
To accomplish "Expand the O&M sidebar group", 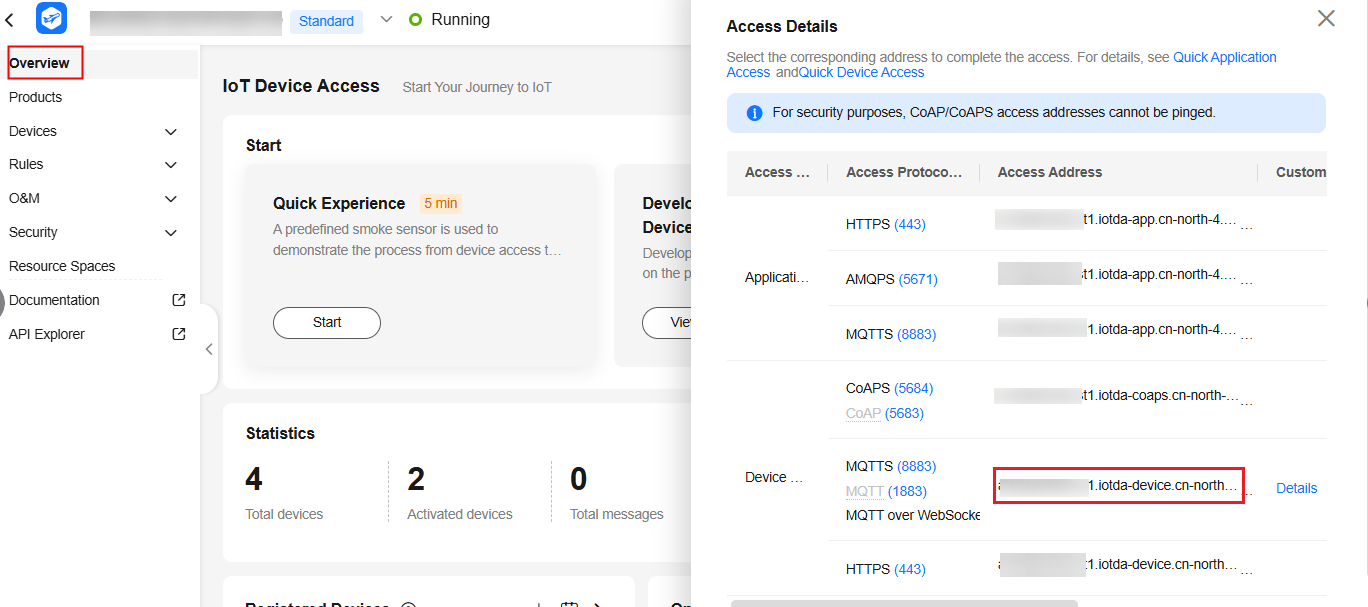I will 171,199.
